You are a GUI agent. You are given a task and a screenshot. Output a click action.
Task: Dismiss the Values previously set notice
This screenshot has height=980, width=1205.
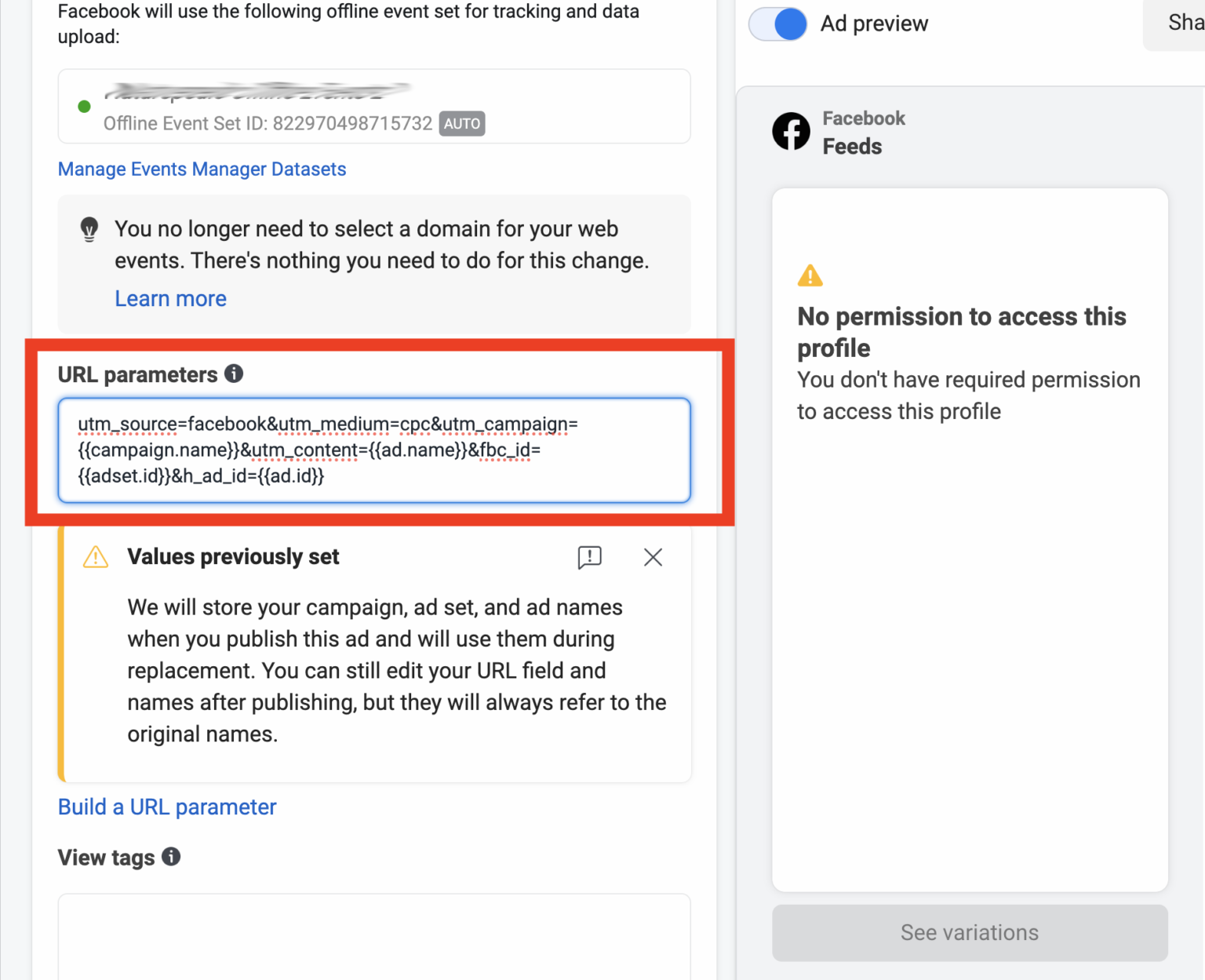(x=653, y=557)
